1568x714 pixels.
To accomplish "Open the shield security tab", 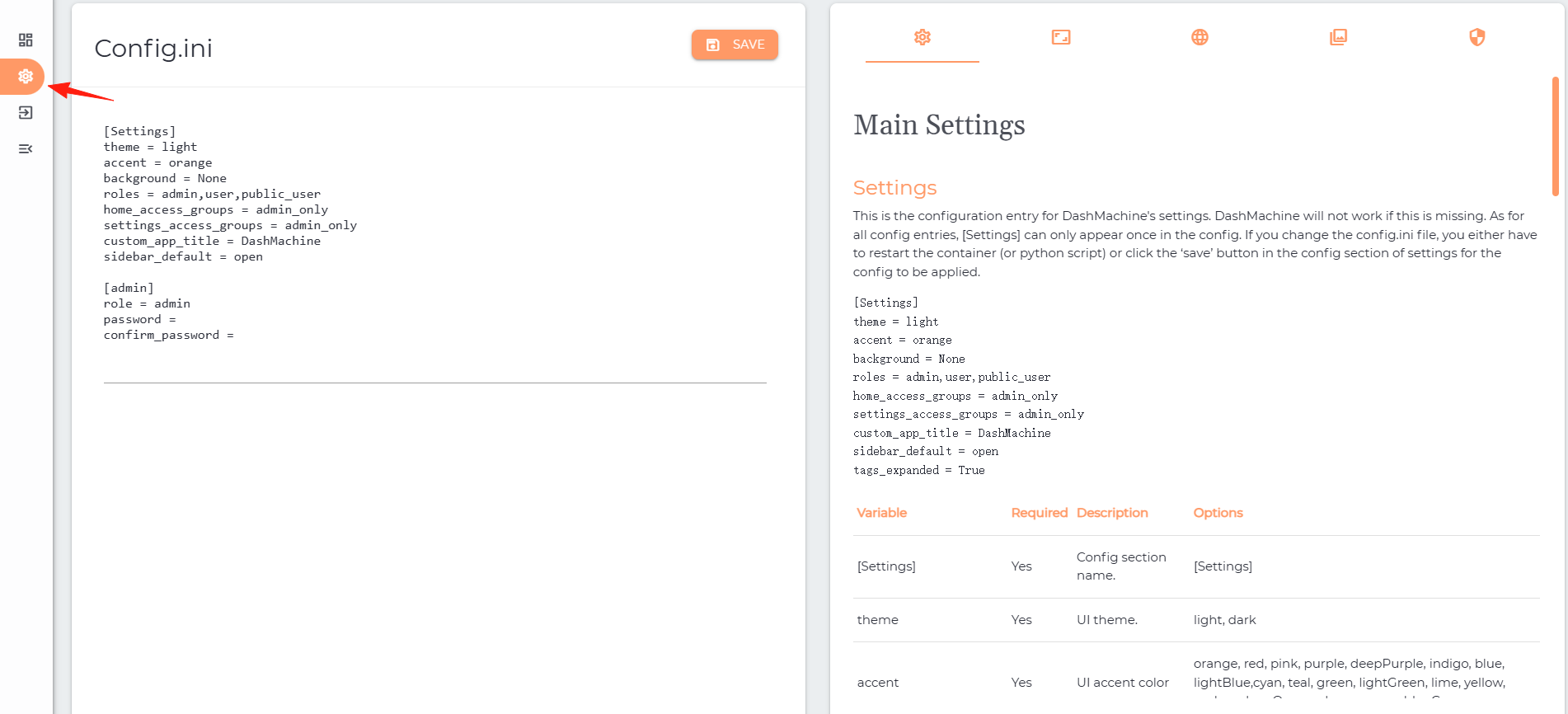I will pos(1476,37).
